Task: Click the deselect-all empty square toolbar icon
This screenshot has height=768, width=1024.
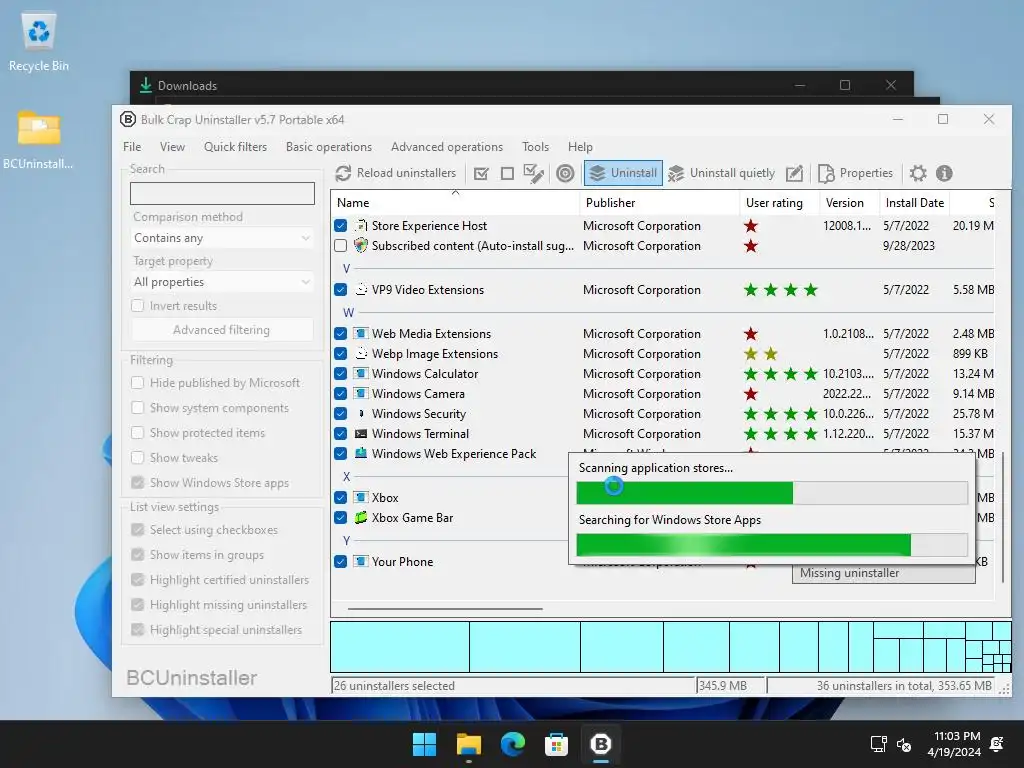Action: click(507, 174)
